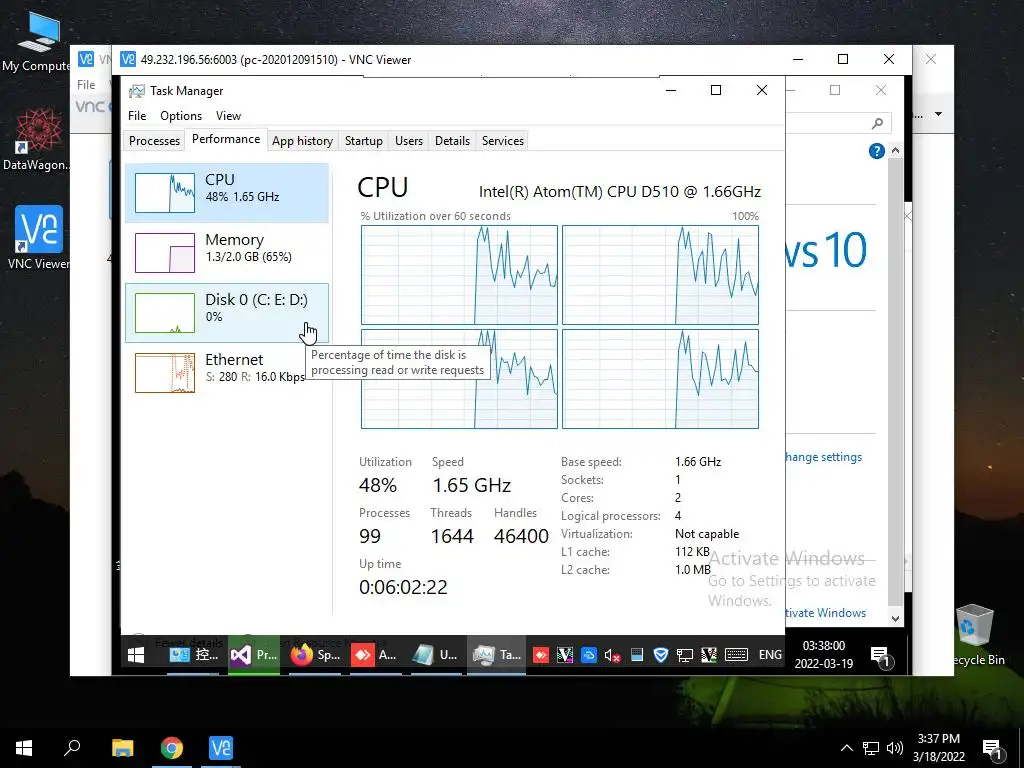Screen dimensions: 1024x768
Task: Select the Performance tab
Action: 225,139
